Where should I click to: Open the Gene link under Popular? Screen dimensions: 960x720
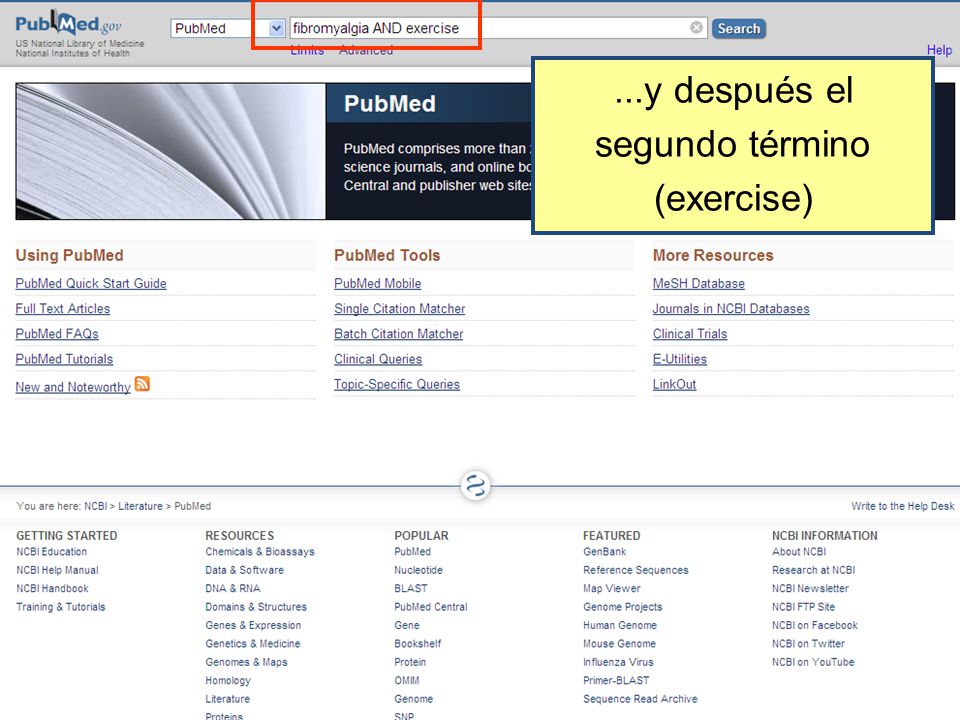point(407,625)
